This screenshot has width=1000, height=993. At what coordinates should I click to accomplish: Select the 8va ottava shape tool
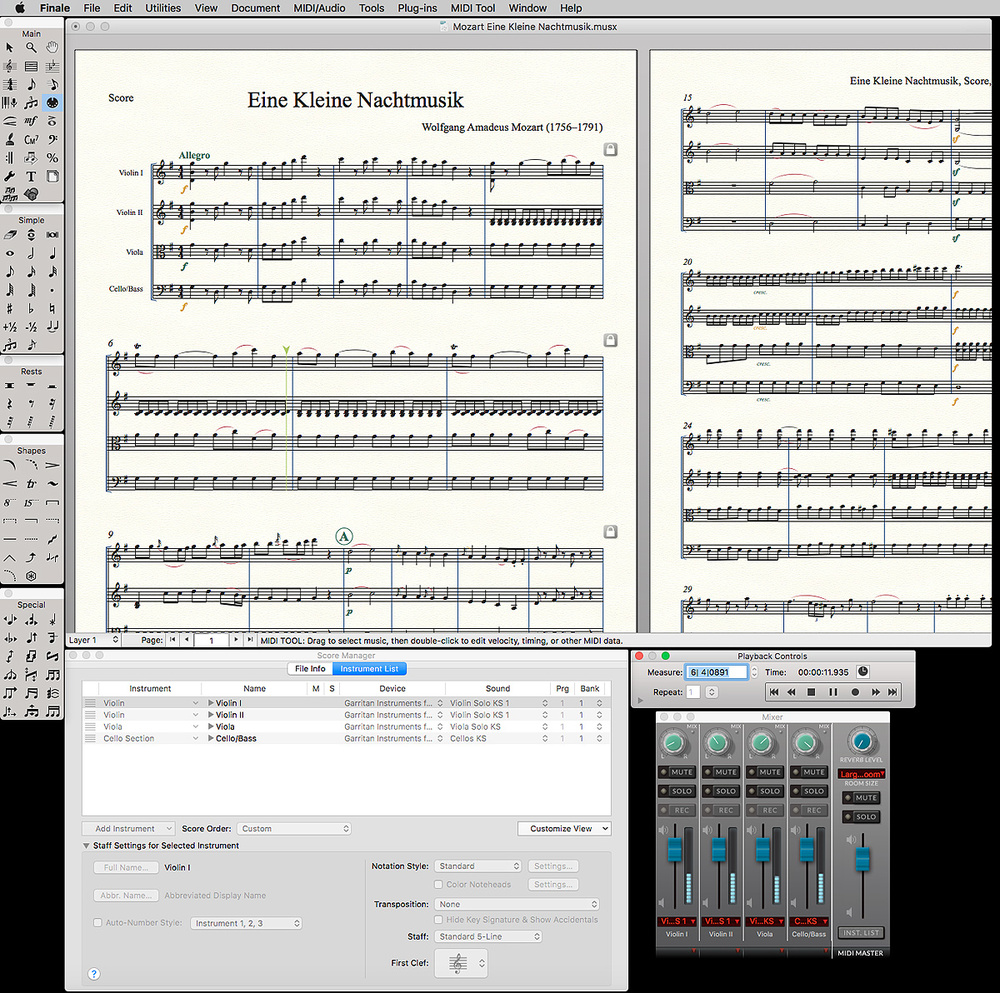tap(10, 503)
